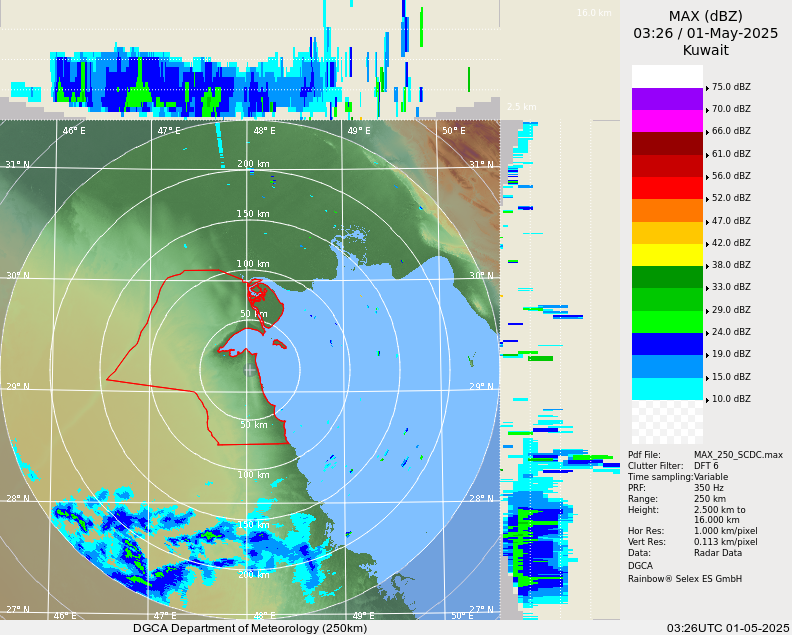Click the '150 km' label north of radar

point(253,214)
